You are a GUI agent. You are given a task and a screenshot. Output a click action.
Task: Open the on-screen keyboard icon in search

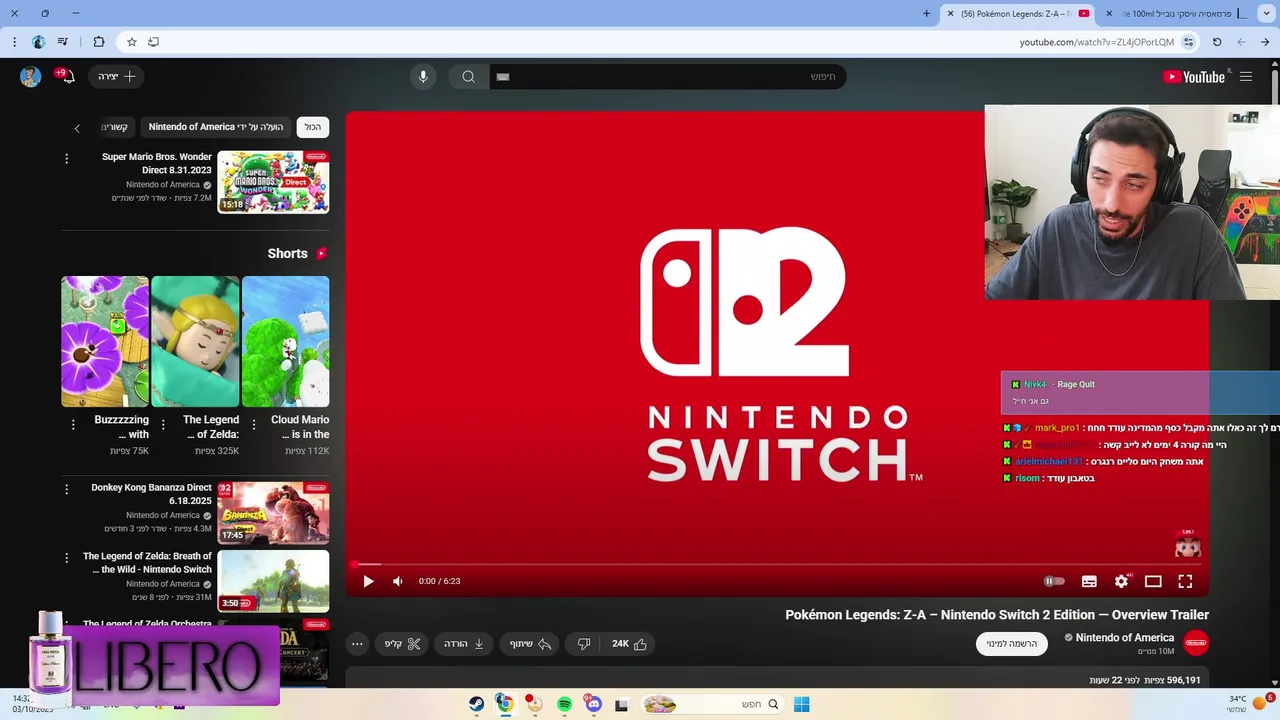pyautogui.click(x=503, y=77)
